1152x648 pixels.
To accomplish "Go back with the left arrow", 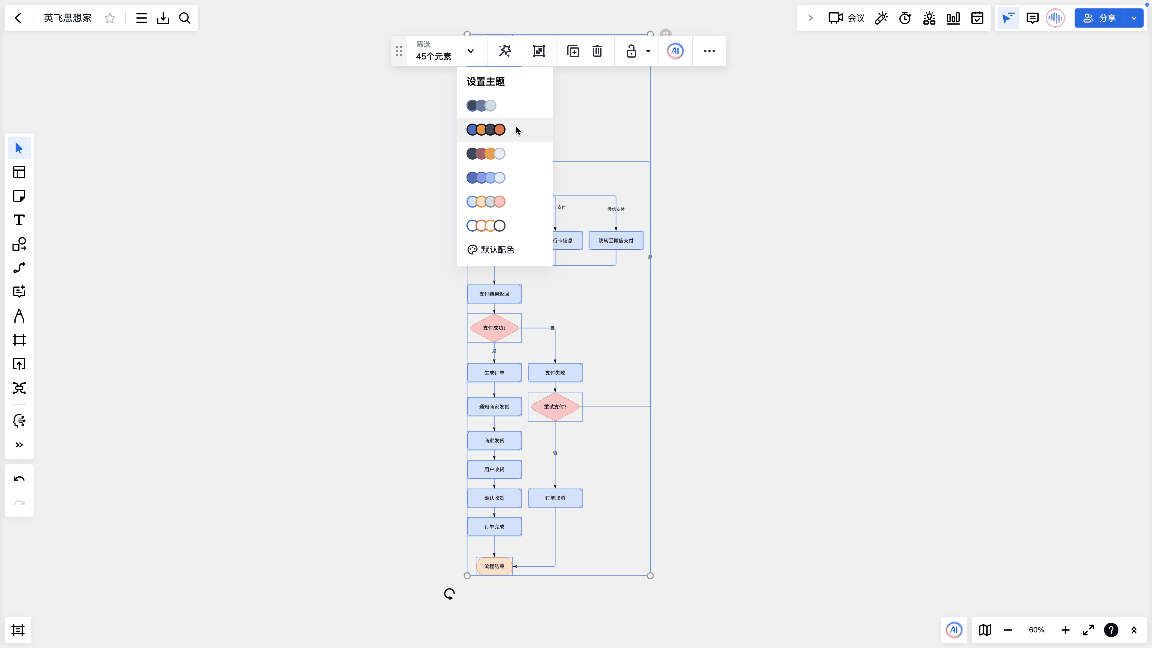I will (18, 18).
